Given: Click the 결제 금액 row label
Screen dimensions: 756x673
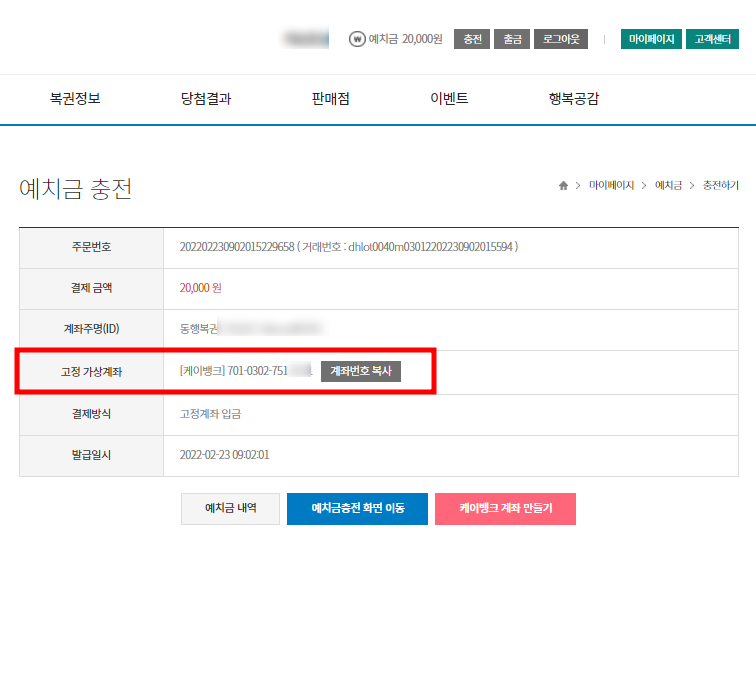Looking at the screenshot, I should coord(92,288).
